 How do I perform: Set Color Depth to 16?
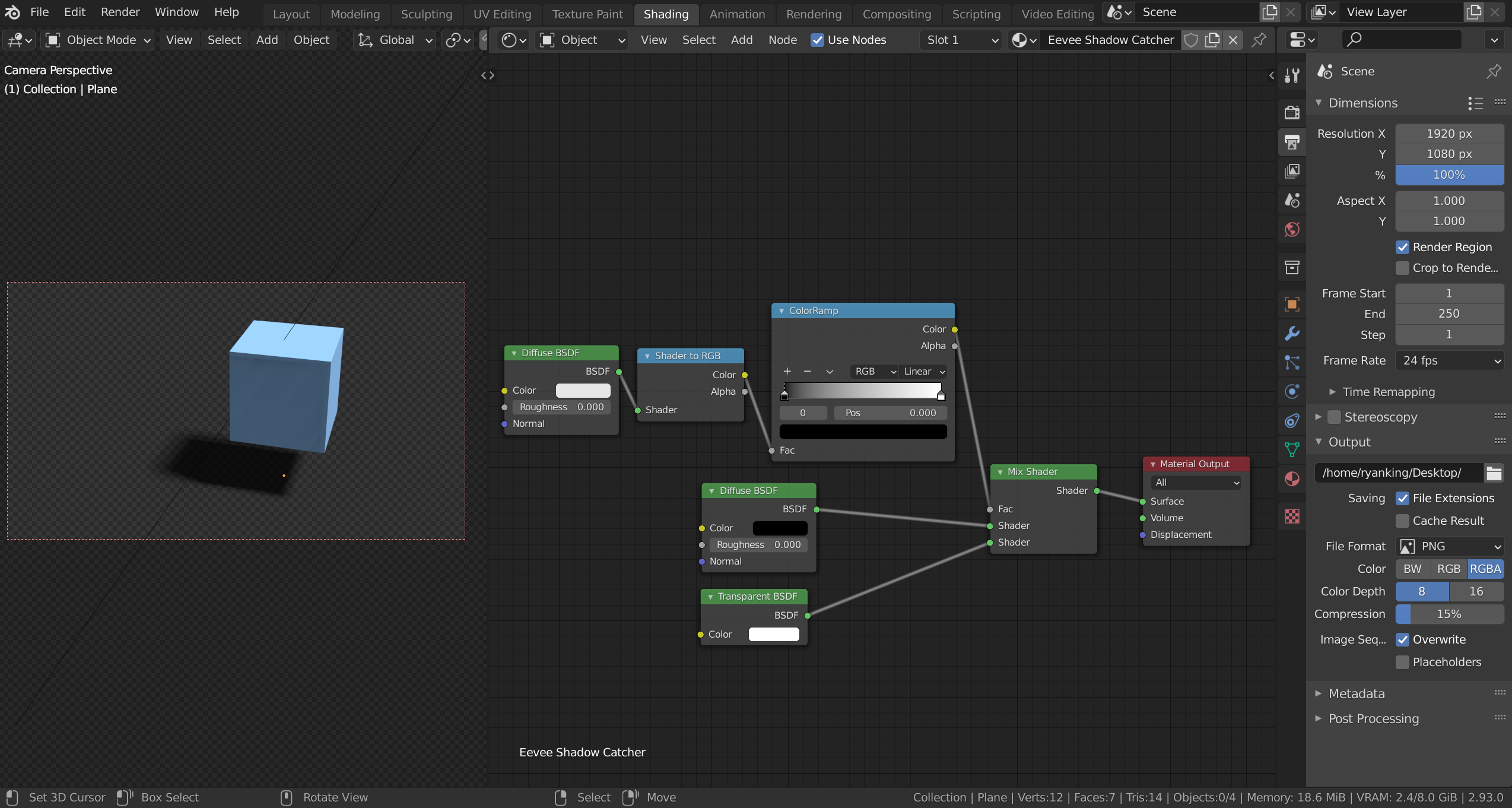point(1476,591)
